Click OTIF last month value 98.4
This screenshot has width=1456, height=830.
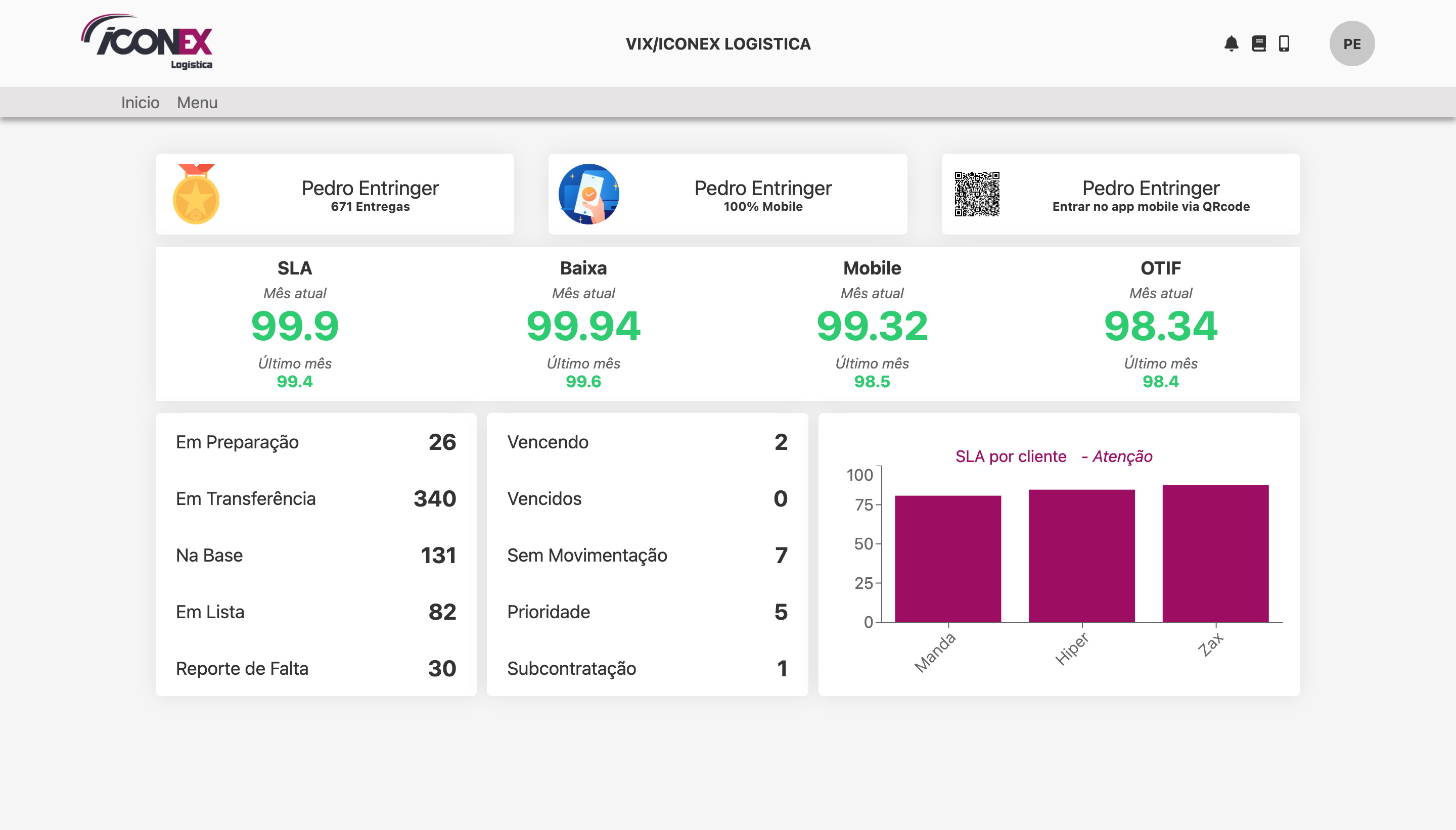tap(1160, 381)
